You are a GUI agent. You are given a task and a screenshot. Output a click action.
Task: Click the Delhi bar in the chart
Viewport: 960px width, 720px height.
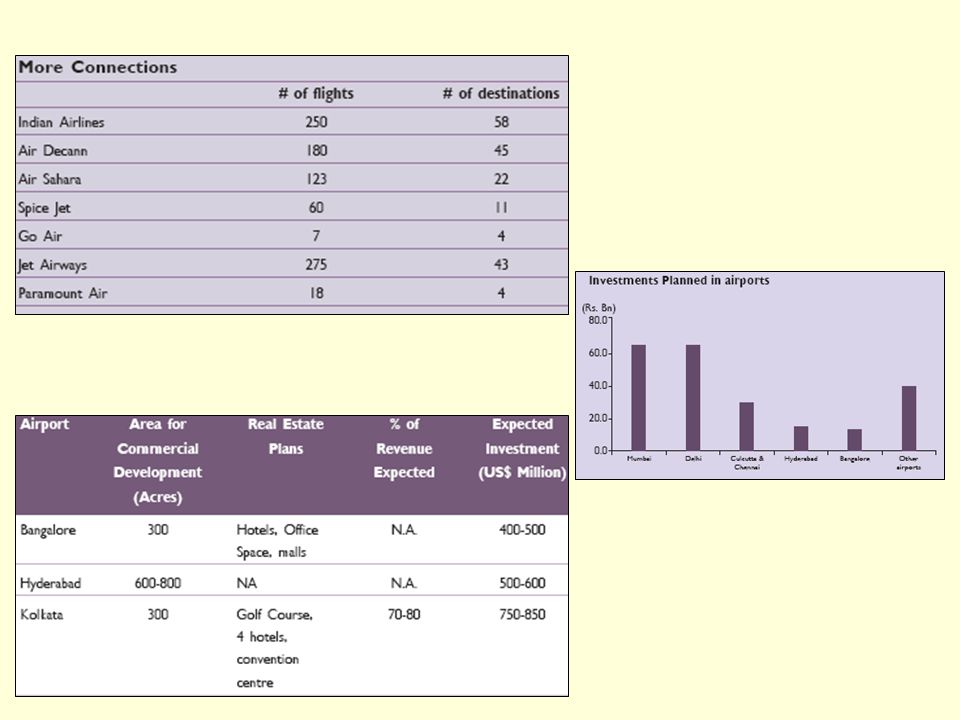pos(693,397)
